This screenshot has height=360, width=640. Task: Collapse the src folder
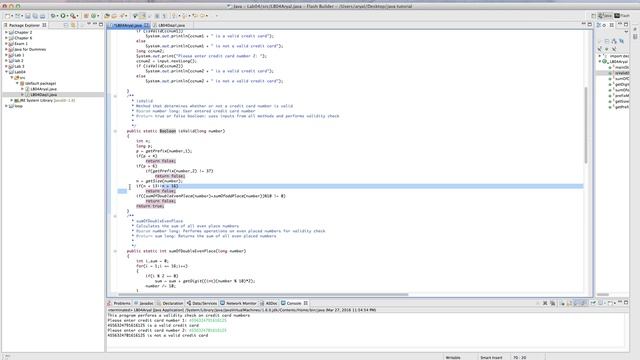coord(11,78)
